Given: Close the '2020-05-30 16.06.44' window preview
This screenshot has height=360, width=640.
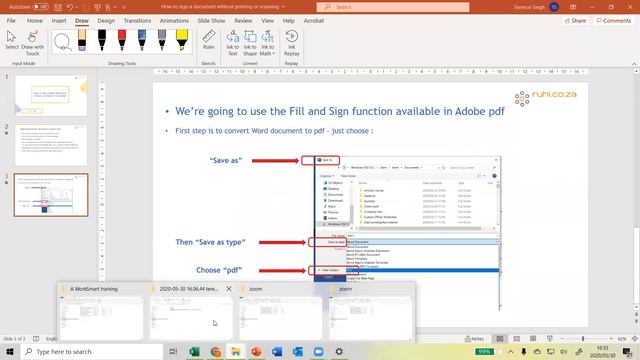Looking at the screenshot, I should click(229, 289).
